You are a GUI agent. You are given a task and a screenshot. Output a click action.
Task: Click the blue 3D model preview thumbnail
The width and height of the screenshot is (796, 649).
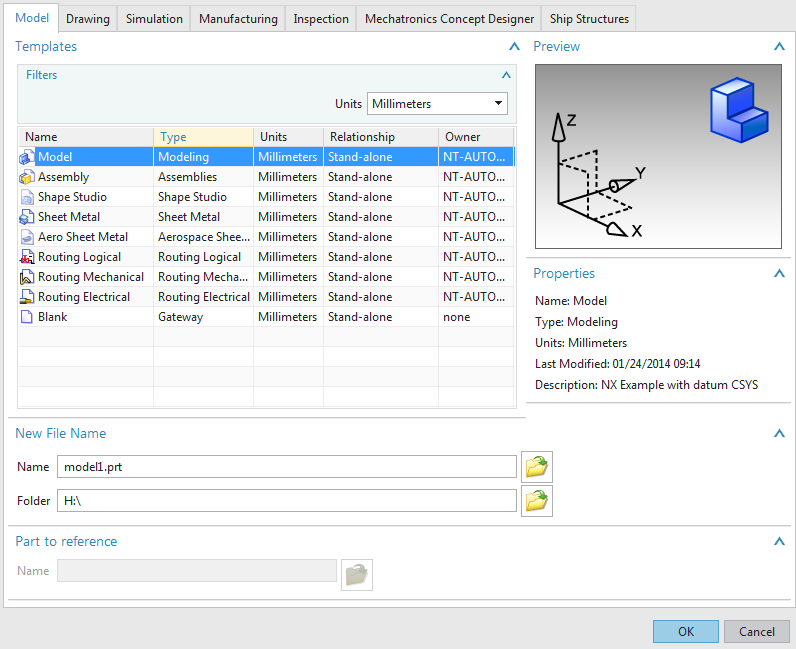(x=739, y=110)
